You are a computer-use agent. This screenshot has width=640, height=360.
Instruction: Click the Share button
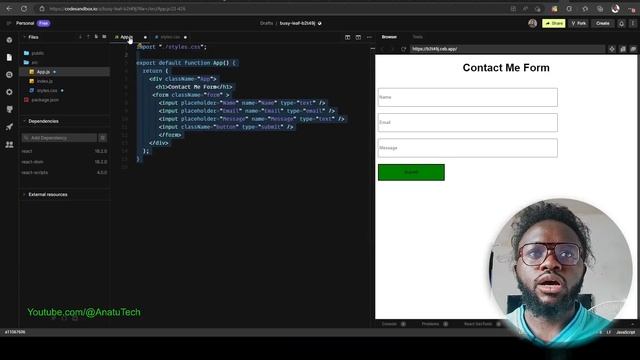553,23
